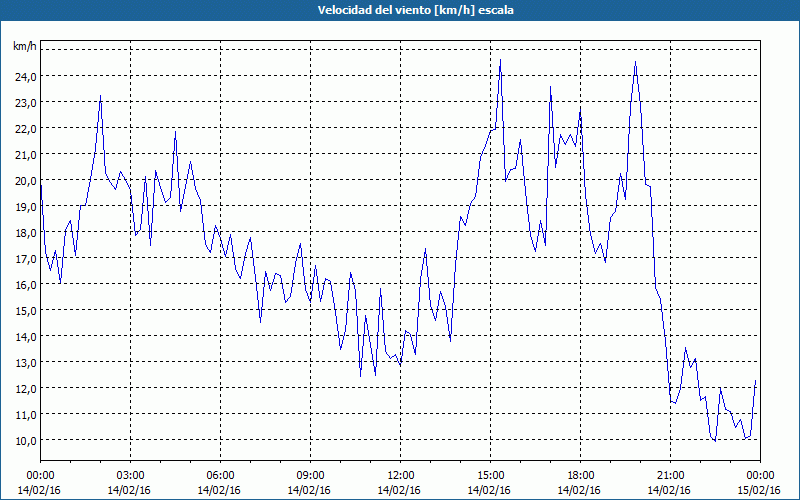Select the 18,0 y-axis label
This screenshot has height=500, width=800.
tap(26, 233)
